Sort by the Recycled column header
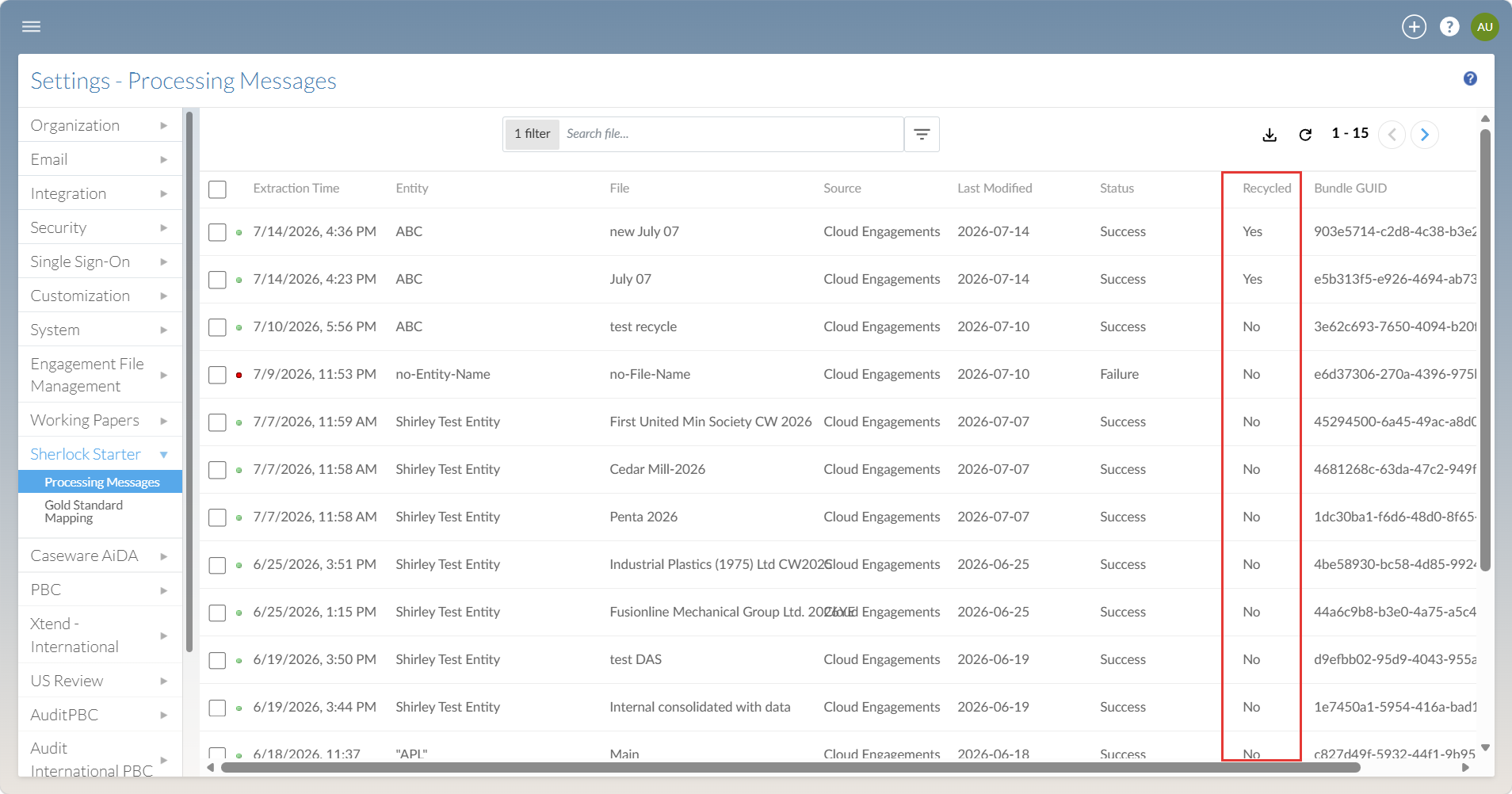The height and width of the screenshot is (794, 1512). 1266,189
